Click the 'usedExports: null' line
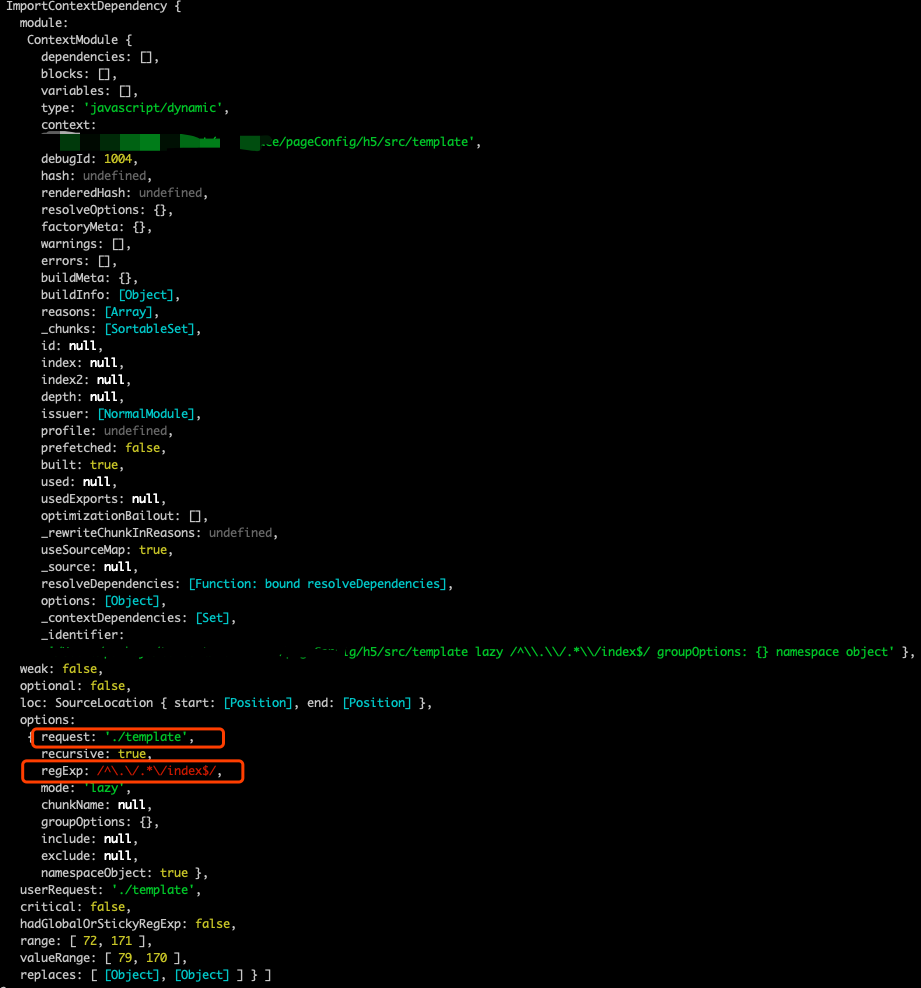 [x=103, y=499]
